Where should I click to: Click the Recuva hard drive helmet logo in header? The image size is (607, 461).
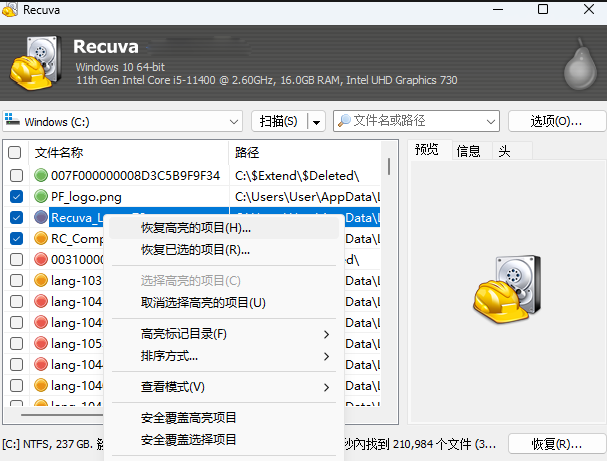(x=36, y=63)
